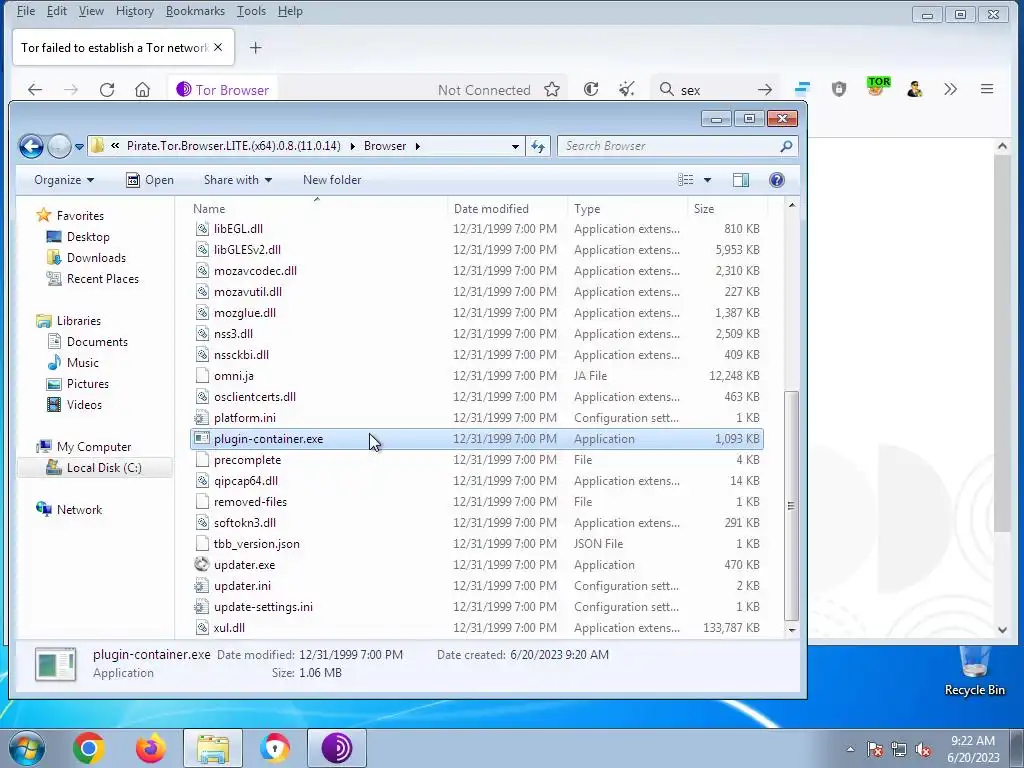Show parent folders with double chevron
Screen dimensions: 1024x768
tap(115, 146)
